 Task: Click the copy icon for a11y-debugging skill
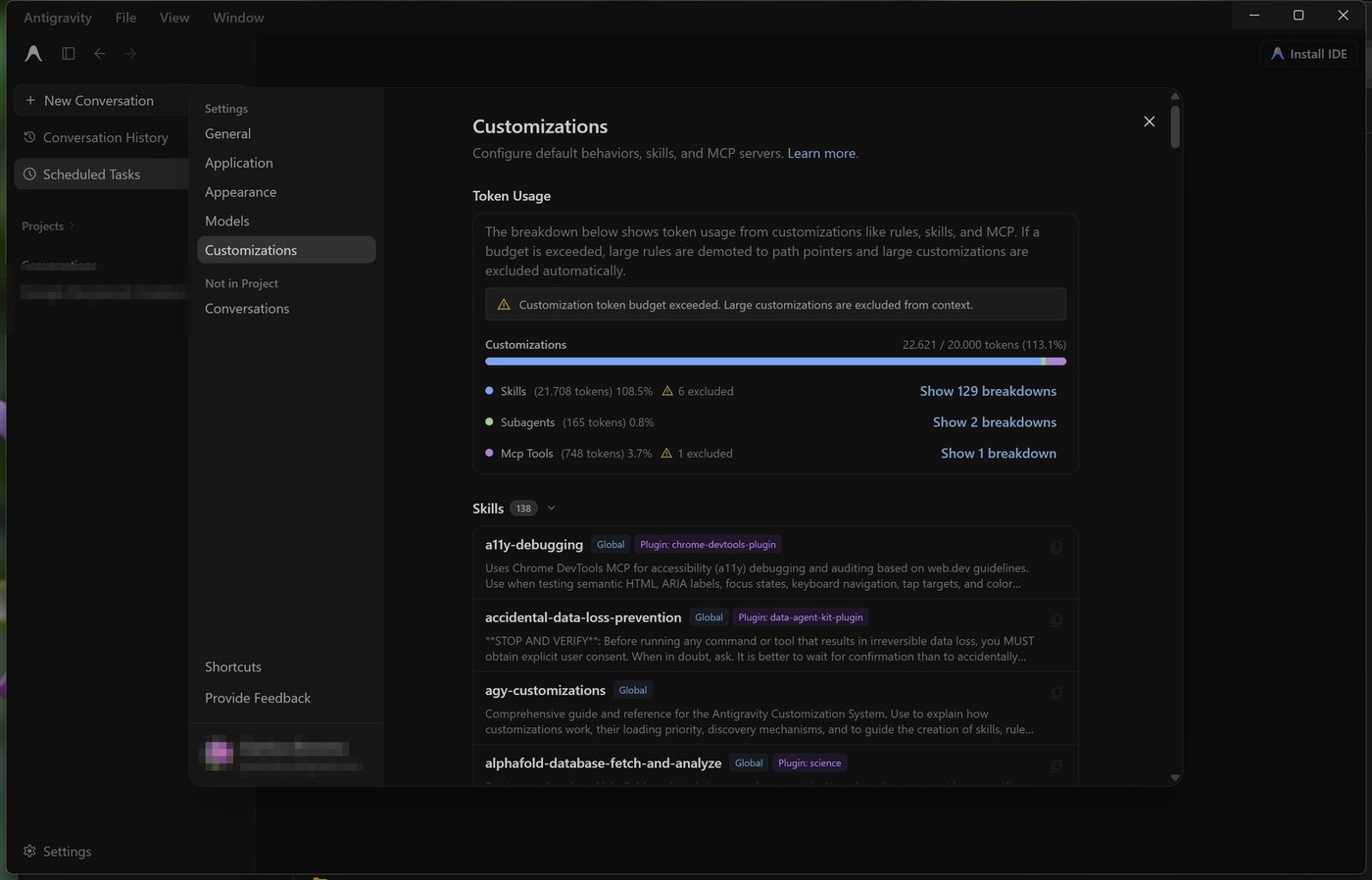coord(1056,548)
